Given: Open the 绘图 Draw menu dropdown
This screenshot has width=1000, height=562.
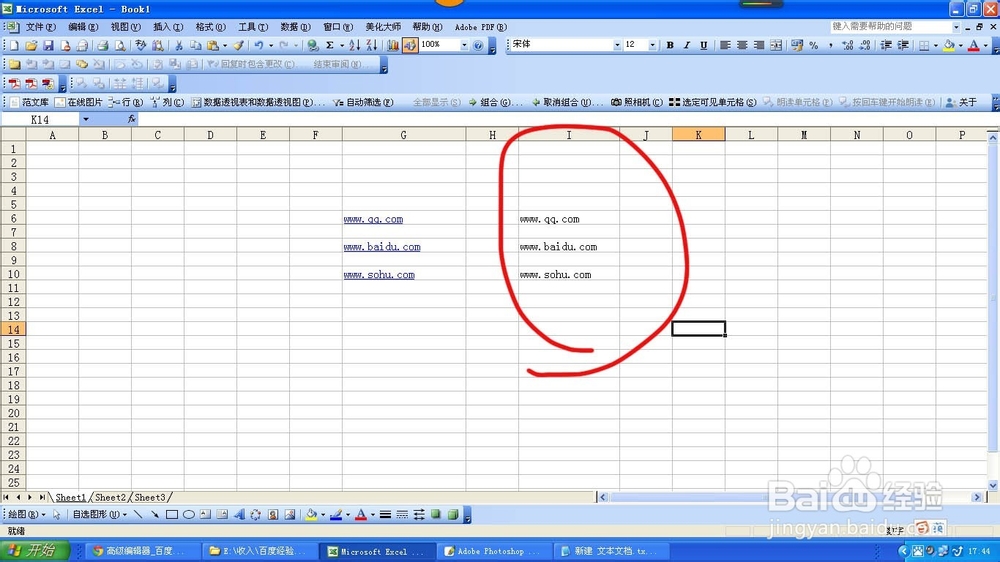Looking at the screenshot, I should 26,515.
